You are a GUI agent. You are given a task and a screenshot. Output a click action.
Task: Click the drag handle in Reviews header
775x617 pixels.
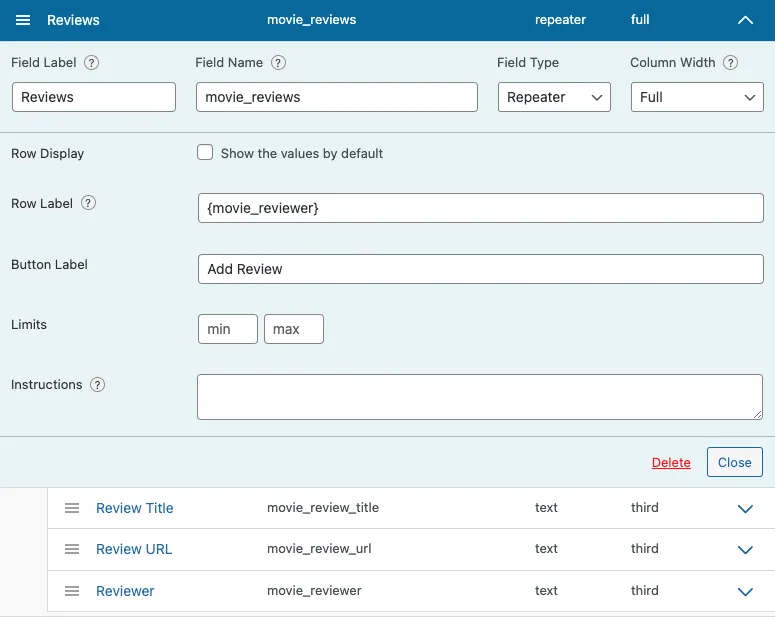coord(23,20)
